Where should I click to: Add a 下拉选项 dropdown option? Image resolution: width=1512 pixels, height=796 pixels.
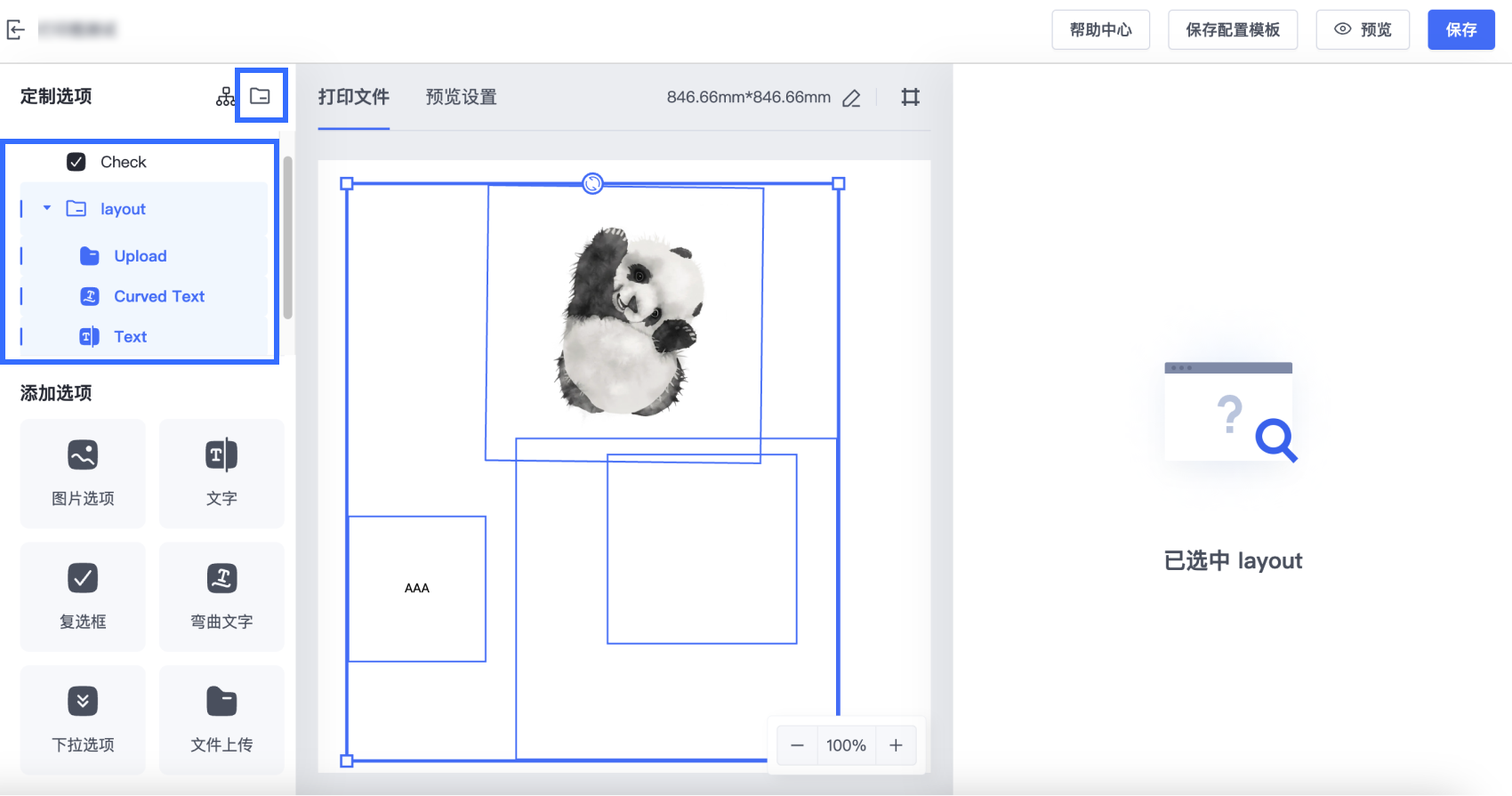pyautogui.click(x=83, y=720)
